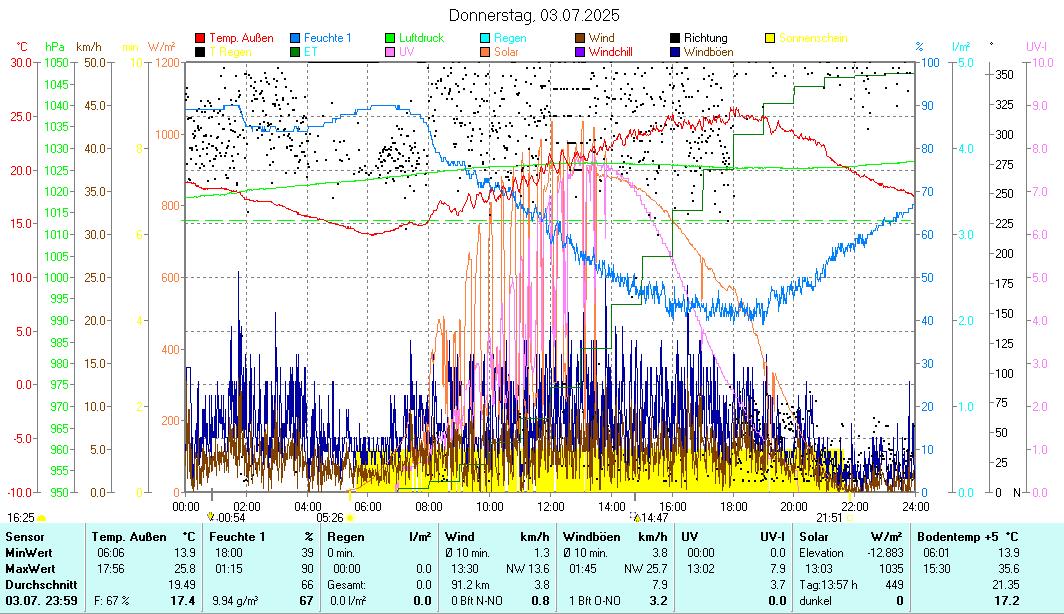Click the orange Solar legend swatch

click(x=485, y=52)
